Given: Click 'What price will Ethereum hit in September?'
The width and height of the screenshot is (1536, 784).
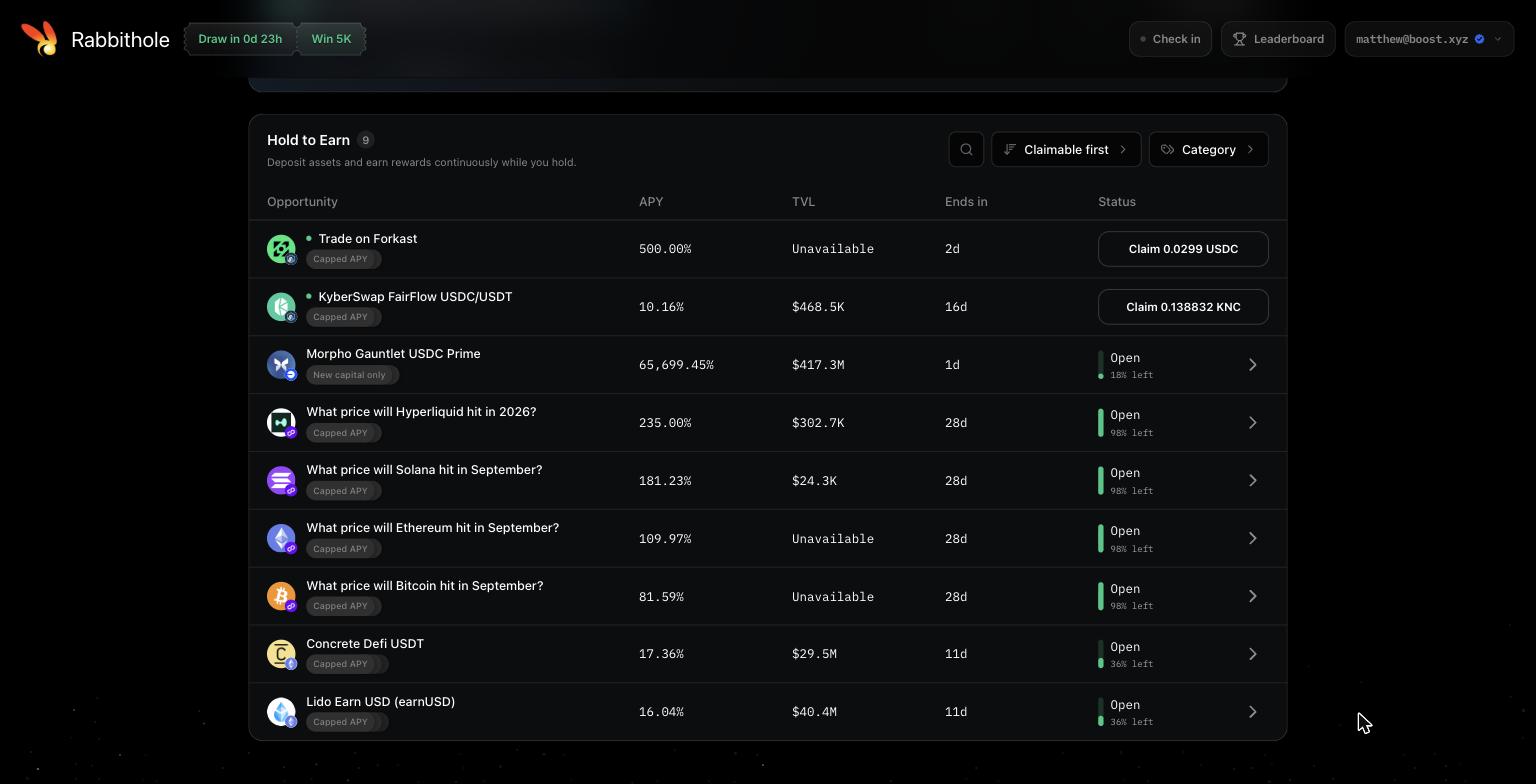Looking at the screenshot, I should (433, 528).
